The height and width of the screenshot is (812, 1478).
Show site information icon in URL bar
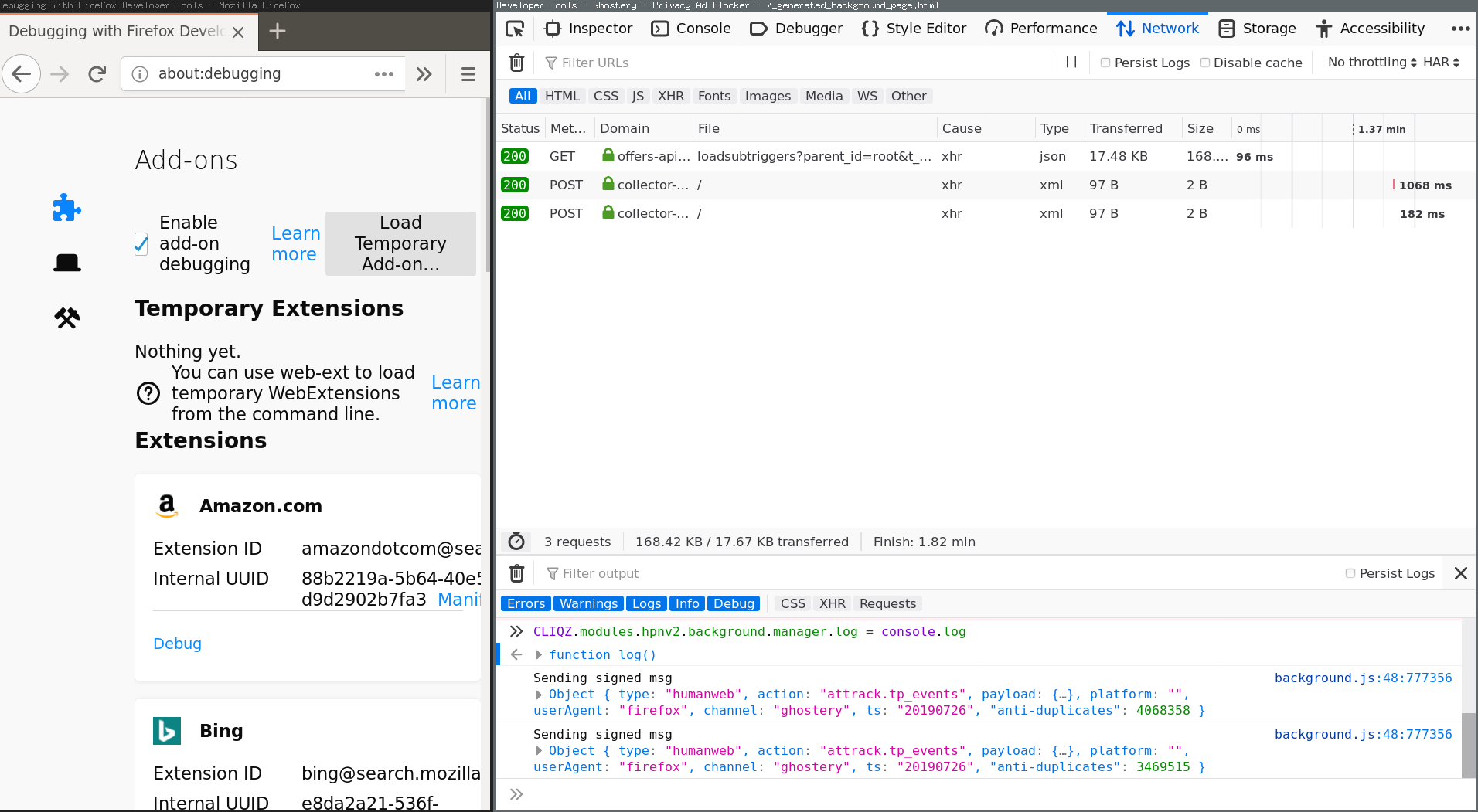[140, 73]
